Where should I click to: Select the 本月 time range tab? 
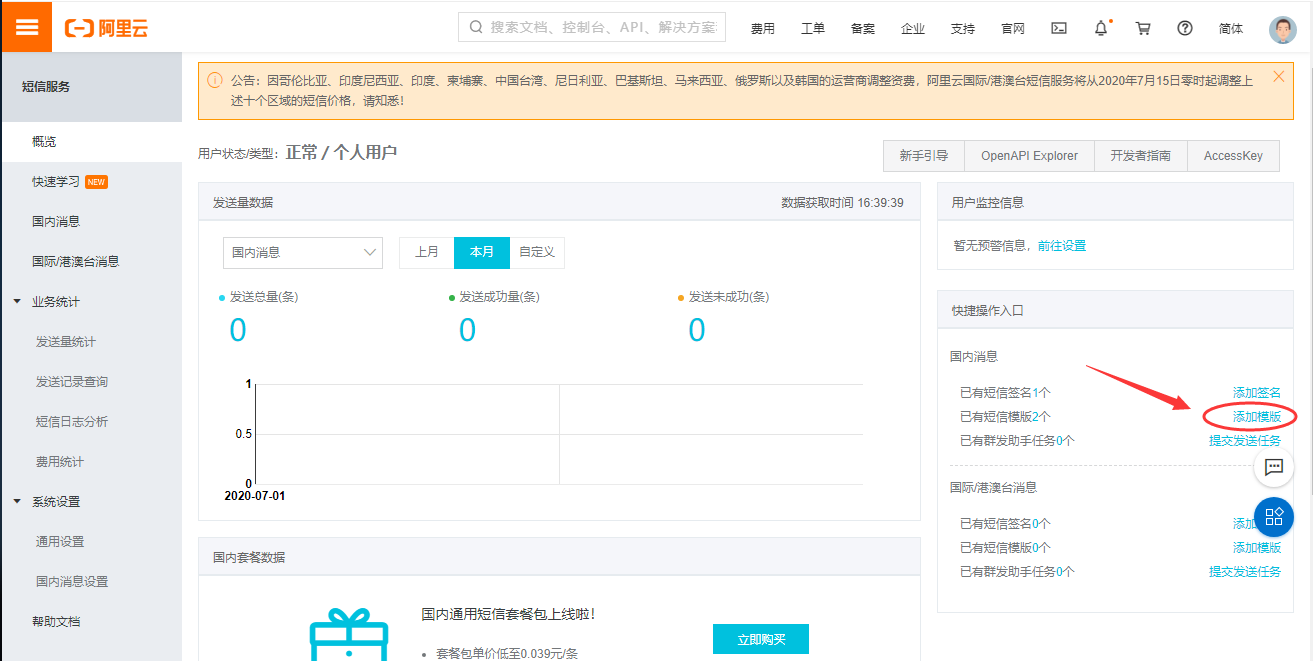(x=482, y=253)
